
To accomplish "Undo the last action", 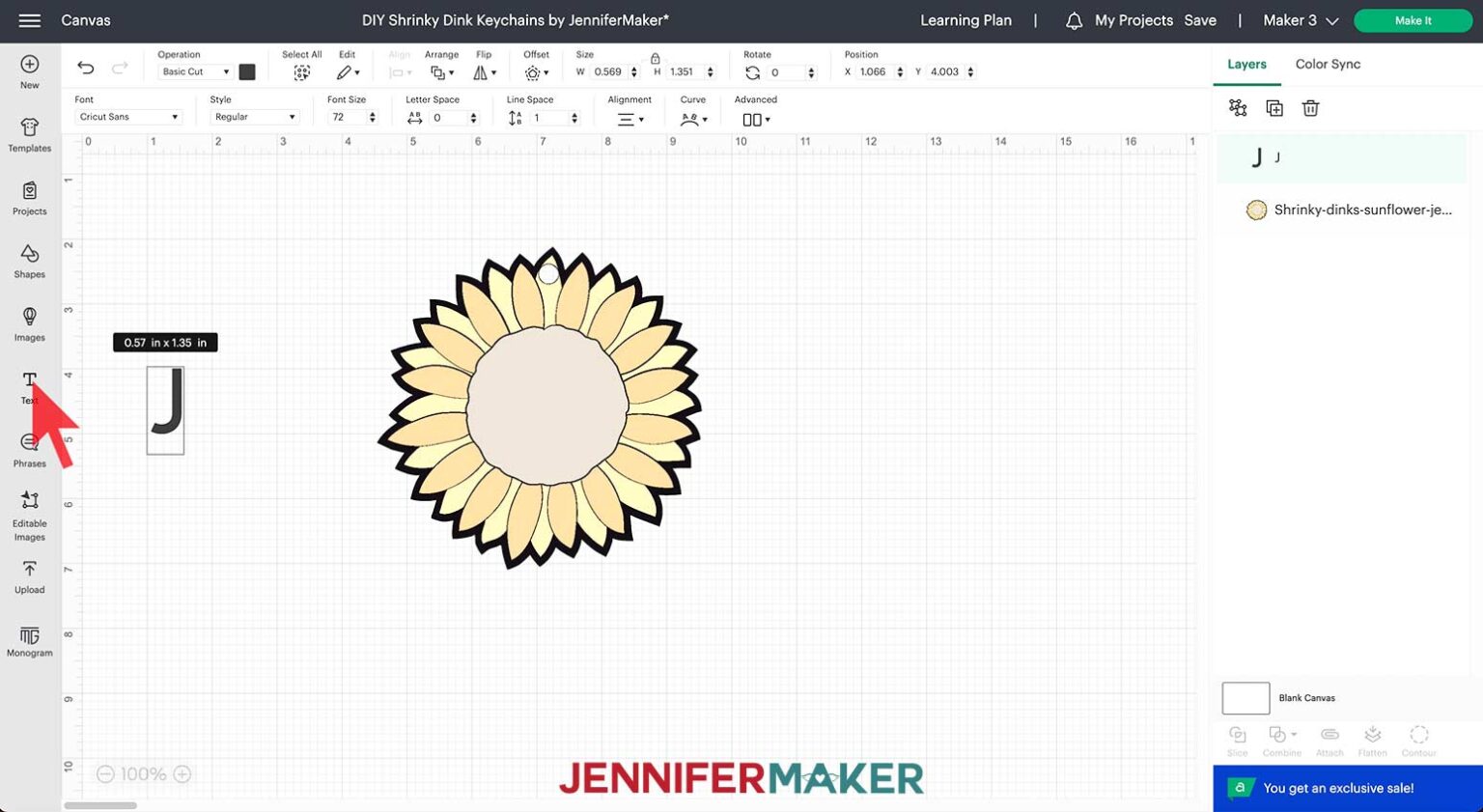I will point(86,68).
